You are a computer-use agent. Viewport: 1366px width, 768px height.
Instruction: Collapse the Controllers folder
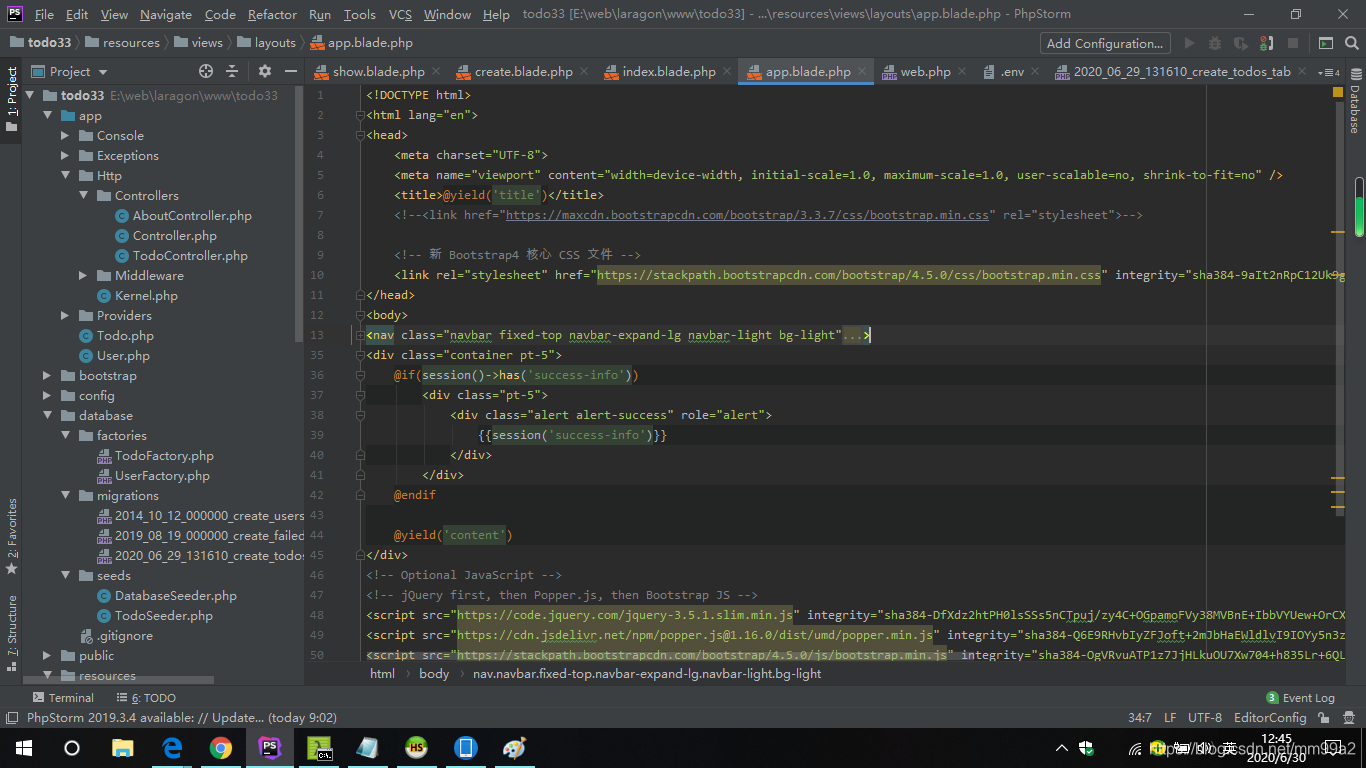(83, 196)
